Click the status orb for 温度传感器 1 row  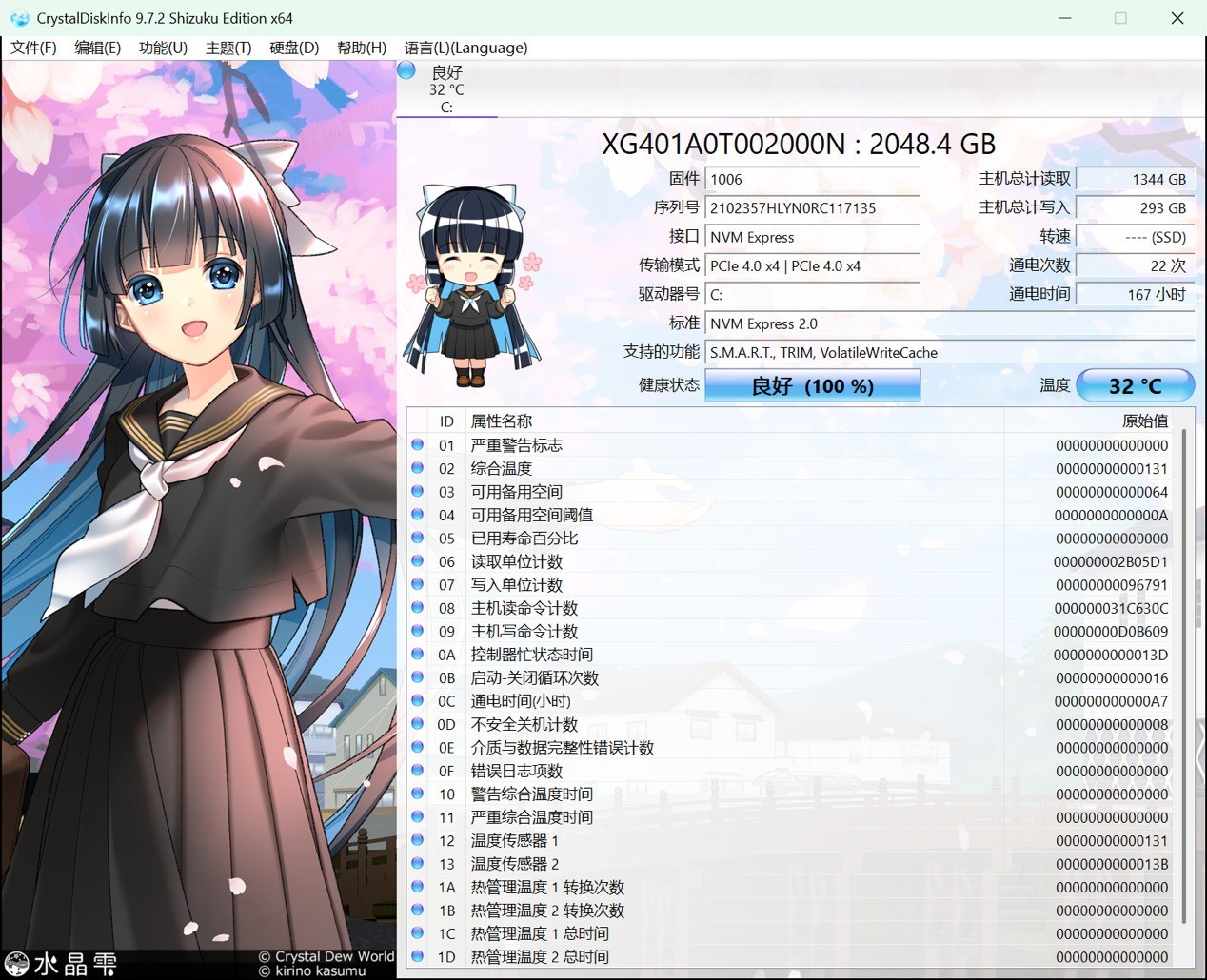417,840
